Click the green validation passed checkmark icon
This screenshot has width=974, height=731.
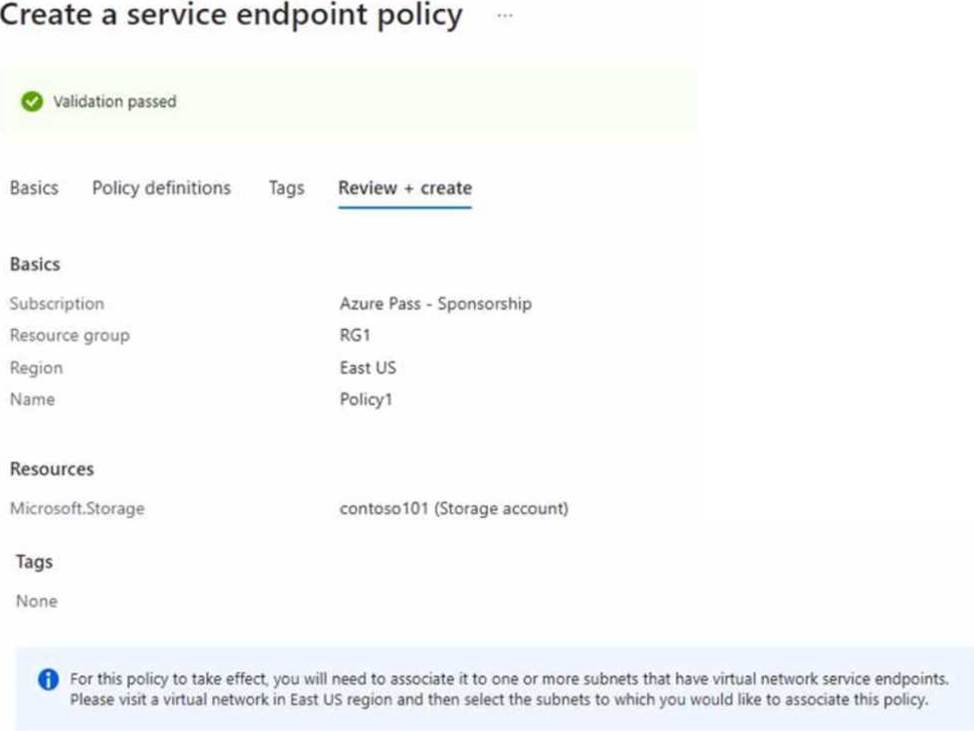(x=32, y=101)
